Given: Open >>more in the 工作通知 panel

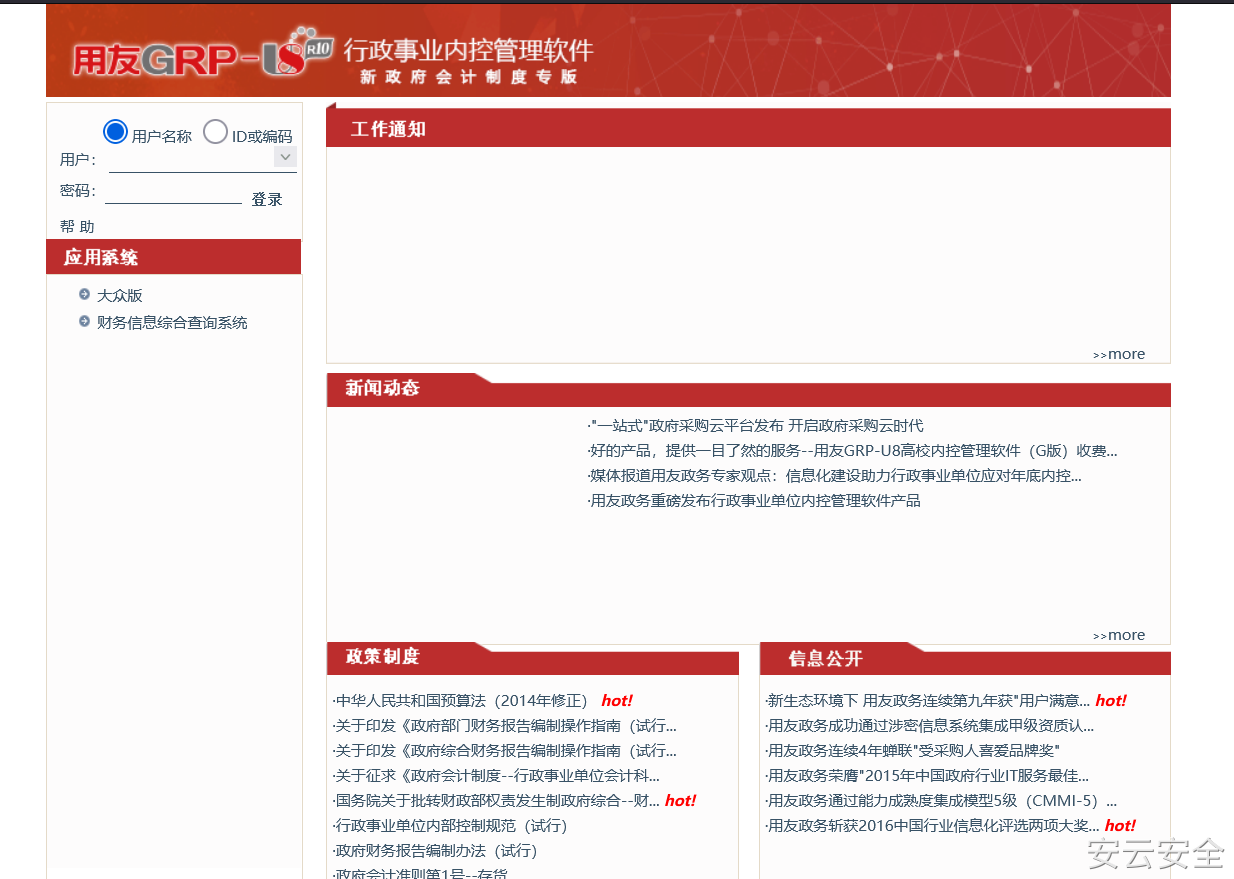Looking at the screenshot, I should pos(1119,354).
